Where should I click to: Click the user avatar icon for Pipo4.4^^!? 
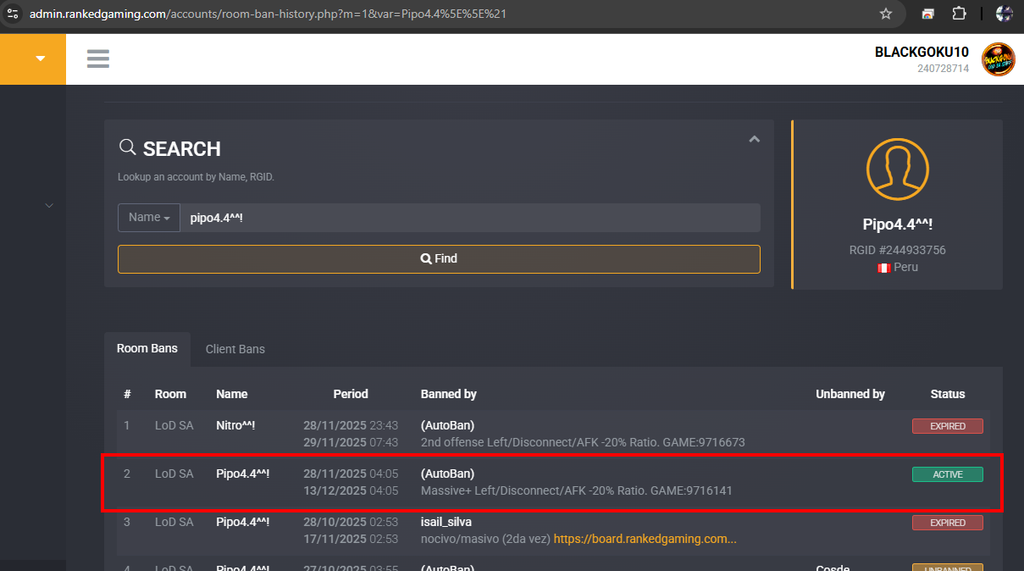click(x=897, y=169)
